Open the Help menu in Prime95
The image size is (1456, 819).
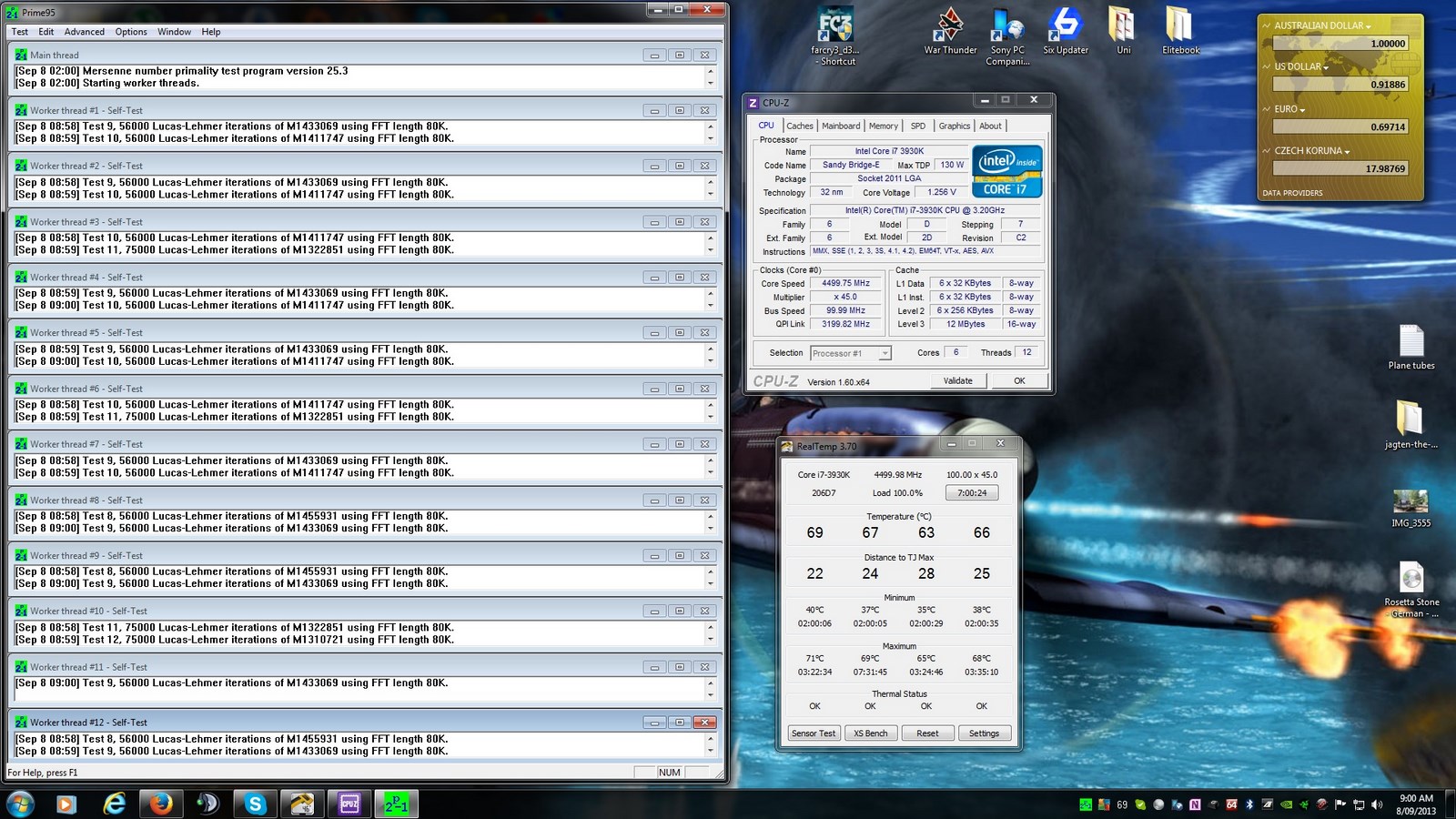tap(211, 32)
